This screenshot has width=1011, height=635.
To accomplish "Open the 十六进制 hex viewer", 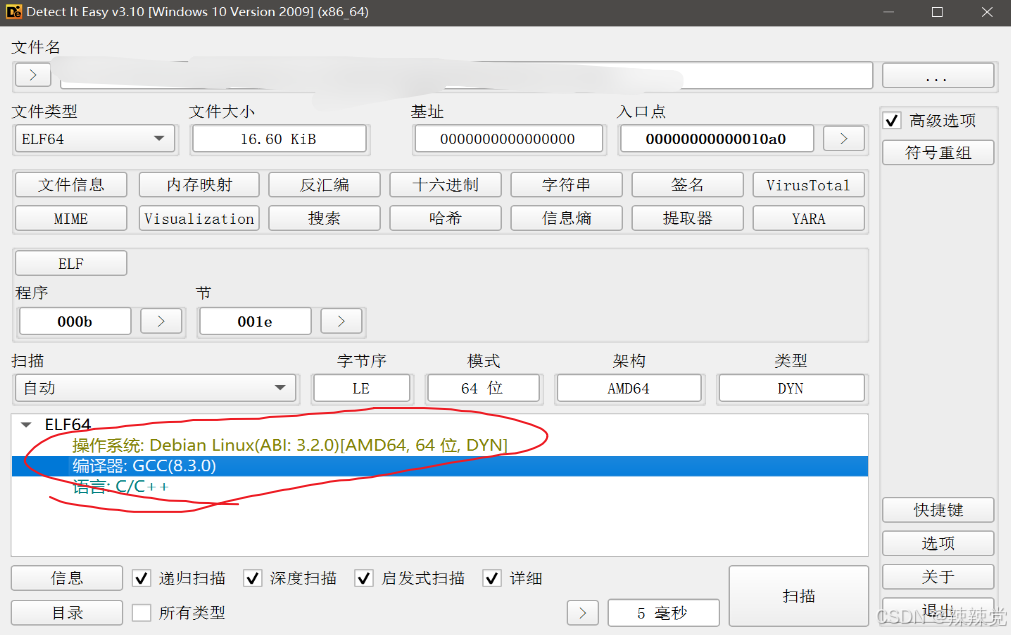I will click(x=446, y=185).
